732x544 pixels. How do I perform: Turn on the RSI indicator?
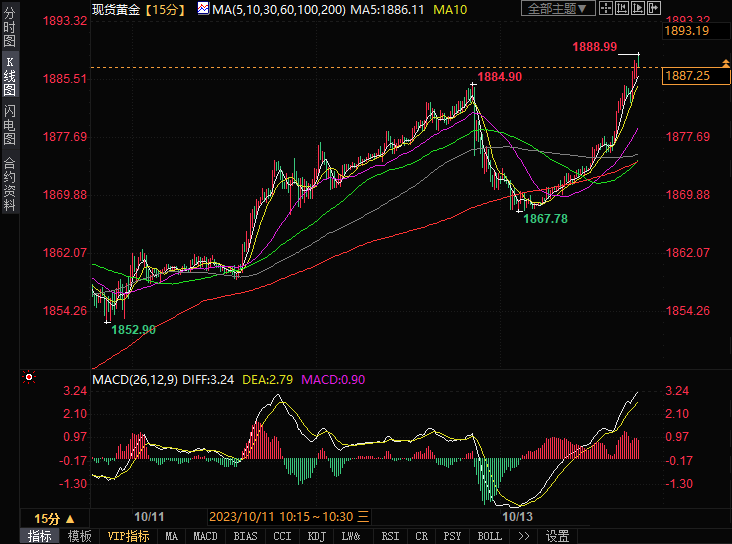389,536
